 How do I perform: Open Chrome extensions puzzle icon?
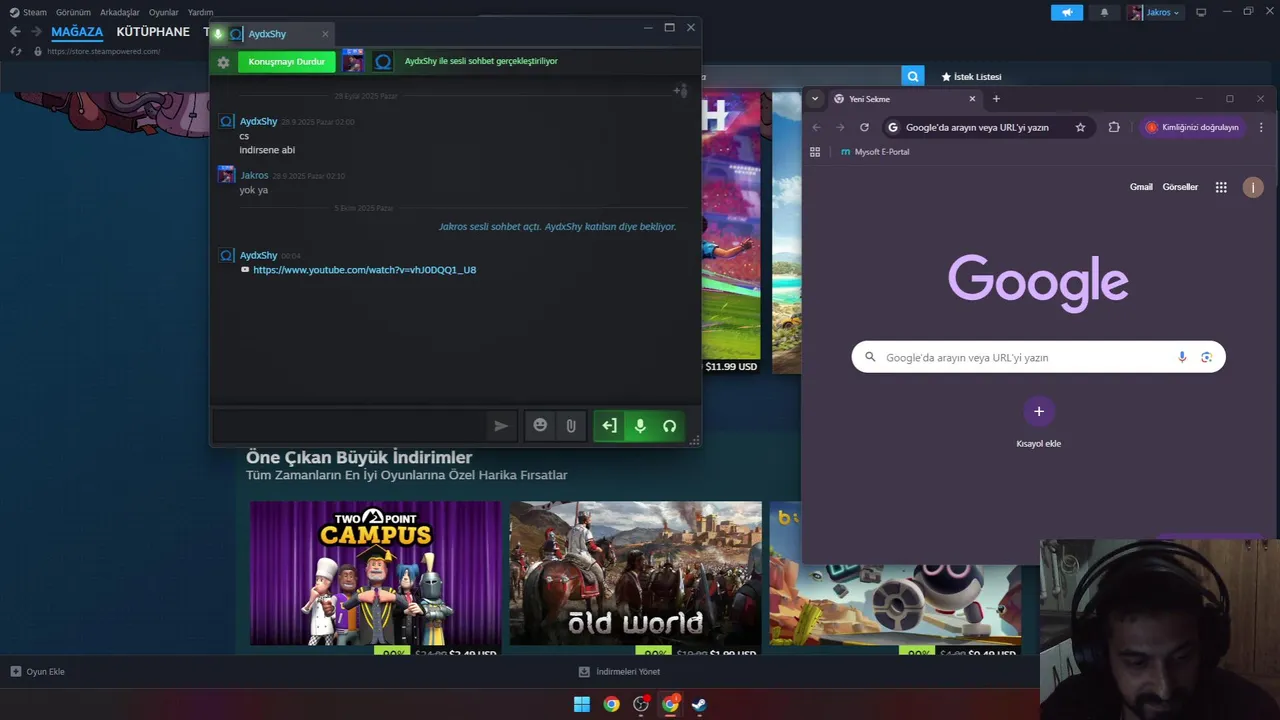(1114, 127)
